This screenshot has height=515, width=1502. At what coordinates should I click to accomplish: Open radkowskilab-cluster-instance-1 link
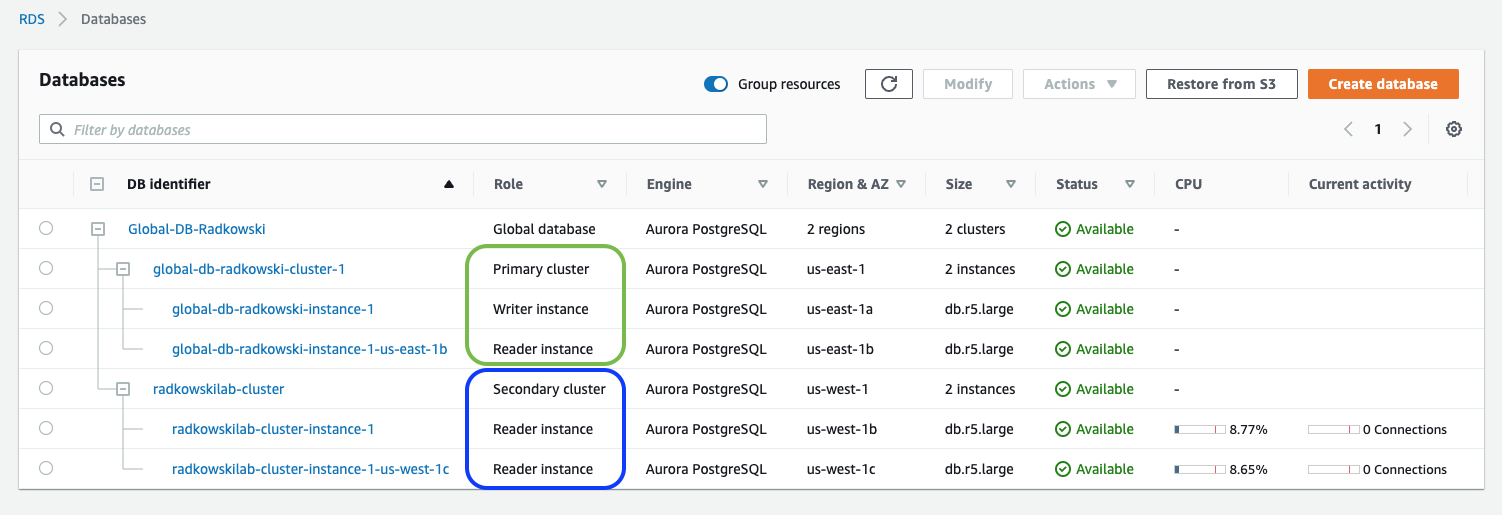click(x=273, y=429)
